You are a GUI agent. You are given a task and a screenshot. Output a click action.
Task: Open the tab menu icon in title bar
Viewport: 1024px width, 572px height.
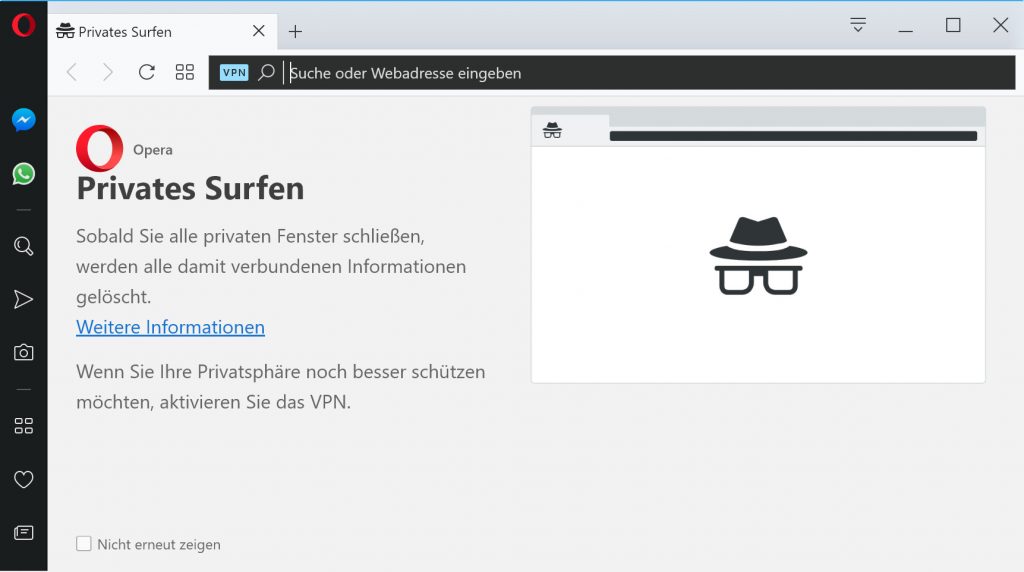tap(858, 25)
